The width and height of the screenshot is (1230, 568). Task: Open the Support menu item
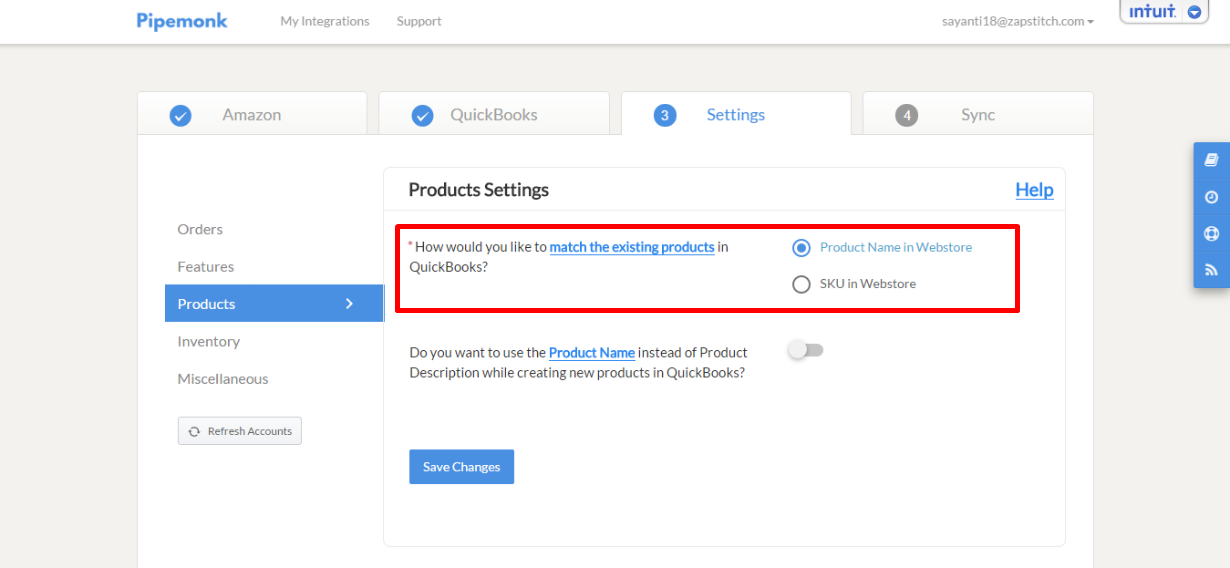(x=419, y=21)
